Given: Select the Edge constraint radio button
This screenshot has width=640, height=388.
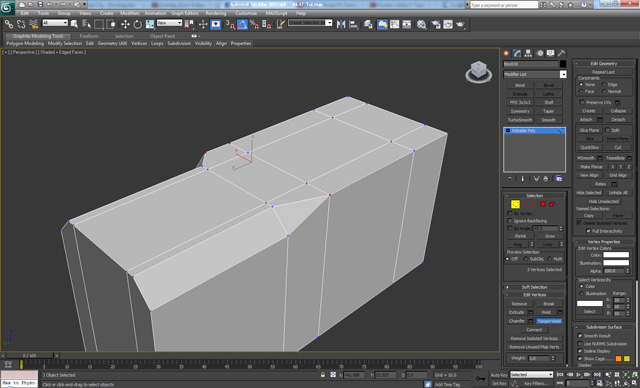Looking at the screenshot, I should [604, 84].
